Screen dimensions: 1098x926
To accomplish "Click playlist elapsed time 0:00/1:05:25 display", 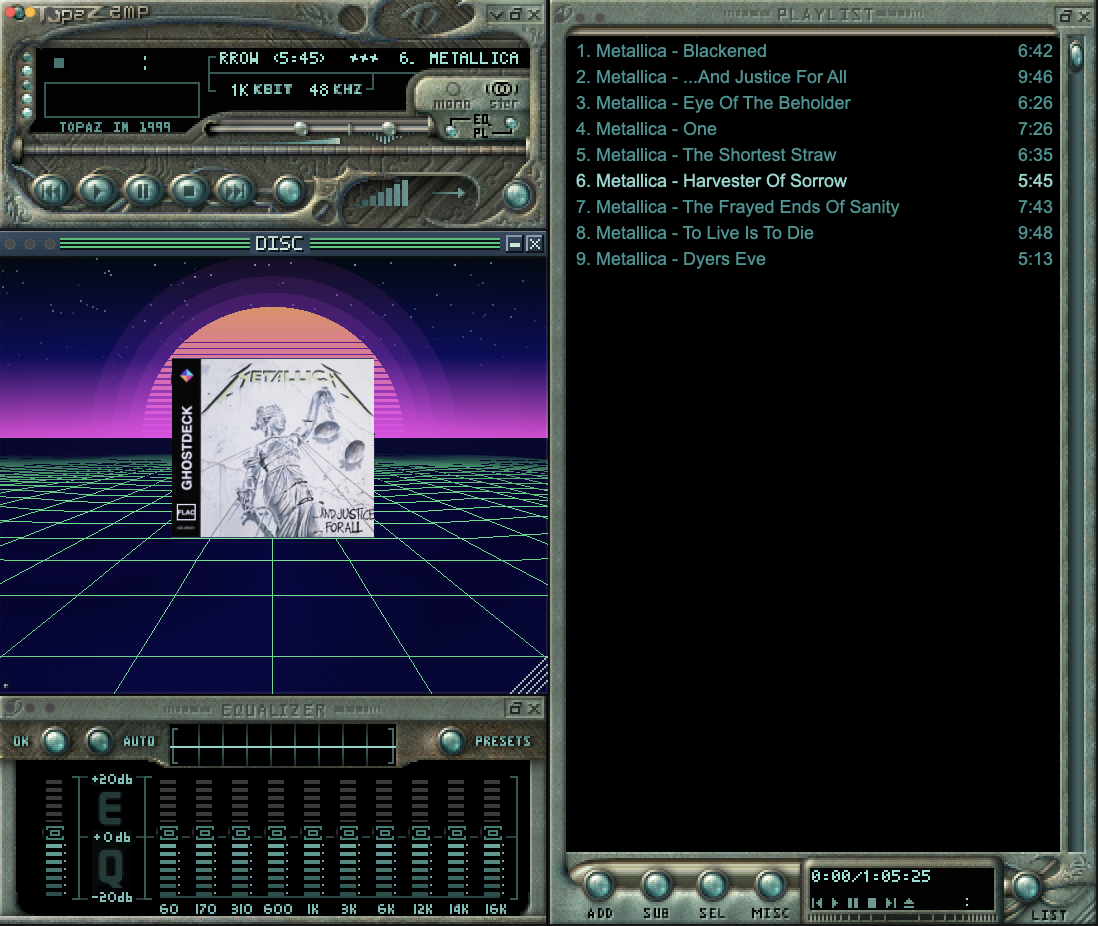I will 870,876.
